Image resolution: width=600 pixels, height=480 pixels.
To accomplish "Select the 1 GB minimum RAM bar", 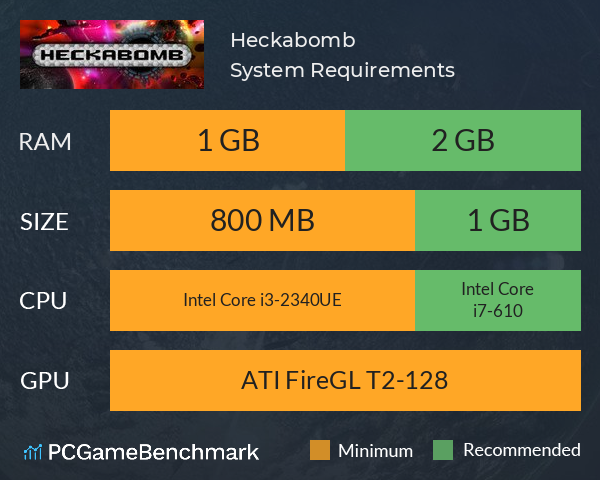I will point(227,140).
